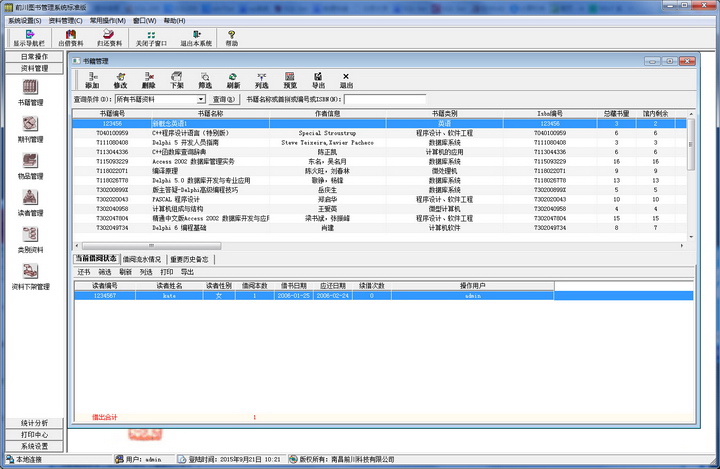
Task: Click 还书 in the borrow status toolbar
Action: (84, 271)
